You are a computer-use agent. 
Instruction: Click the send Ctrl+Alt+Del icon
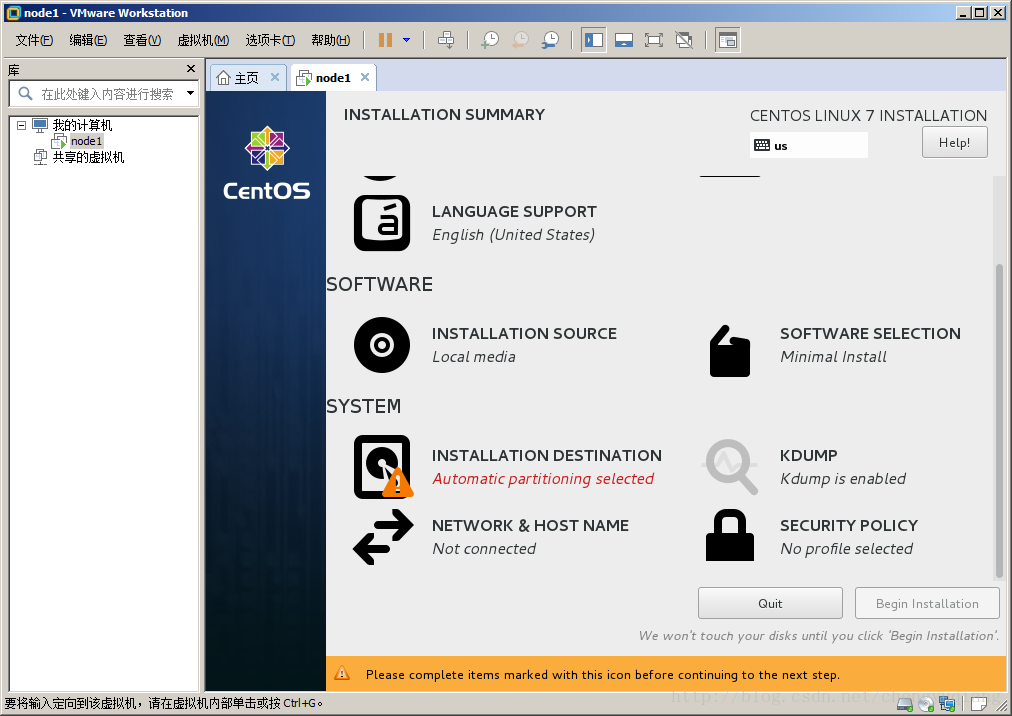(446, 40)
